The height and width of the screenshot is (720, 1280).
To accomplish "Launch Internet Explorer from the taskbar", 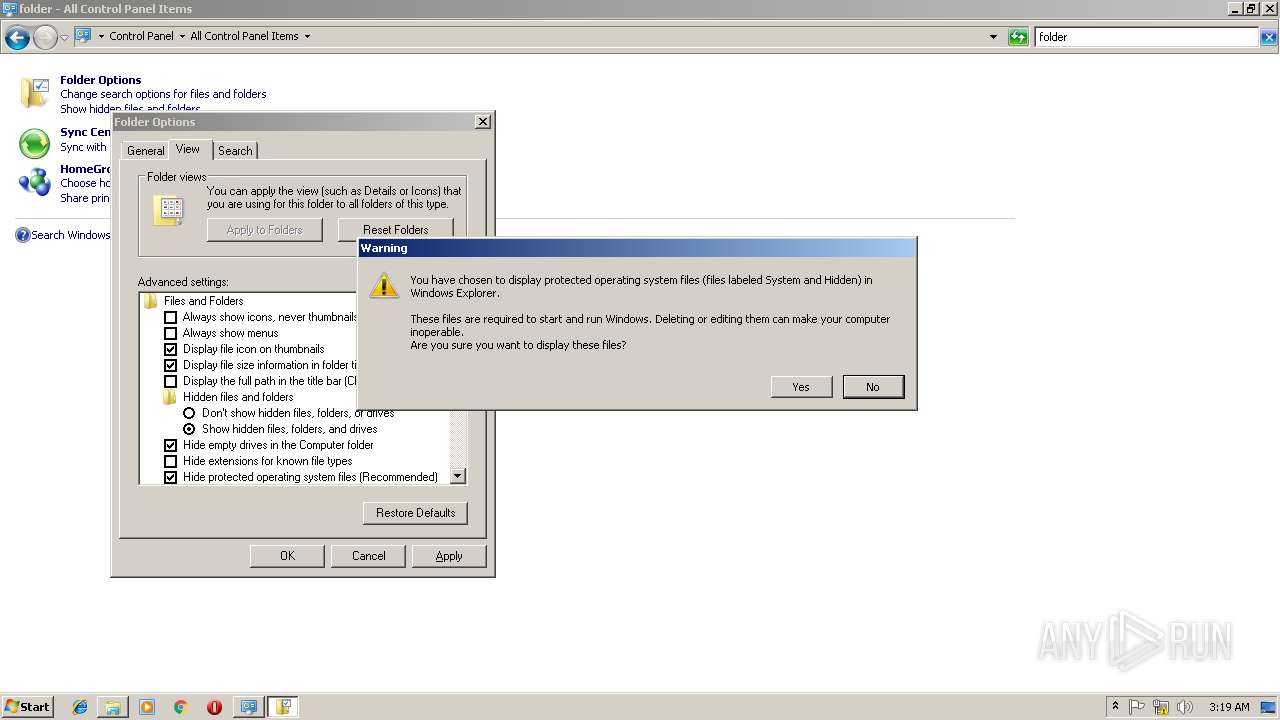I will tap(80, 707).
